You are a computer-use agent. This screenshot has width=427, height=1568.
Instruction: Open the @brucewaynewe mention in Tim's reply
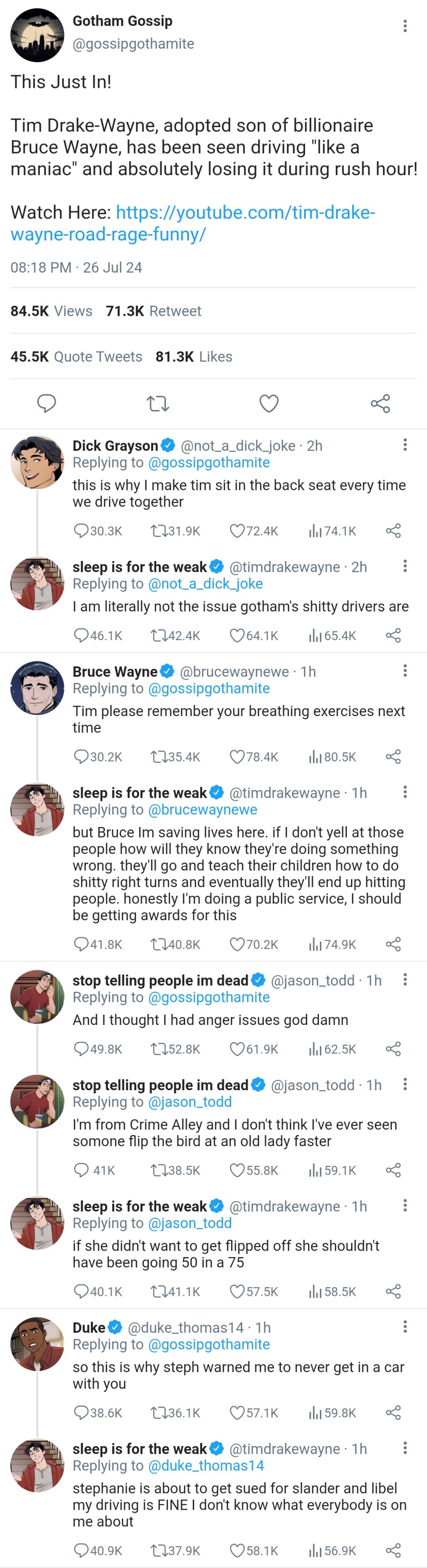pos(203,810)
